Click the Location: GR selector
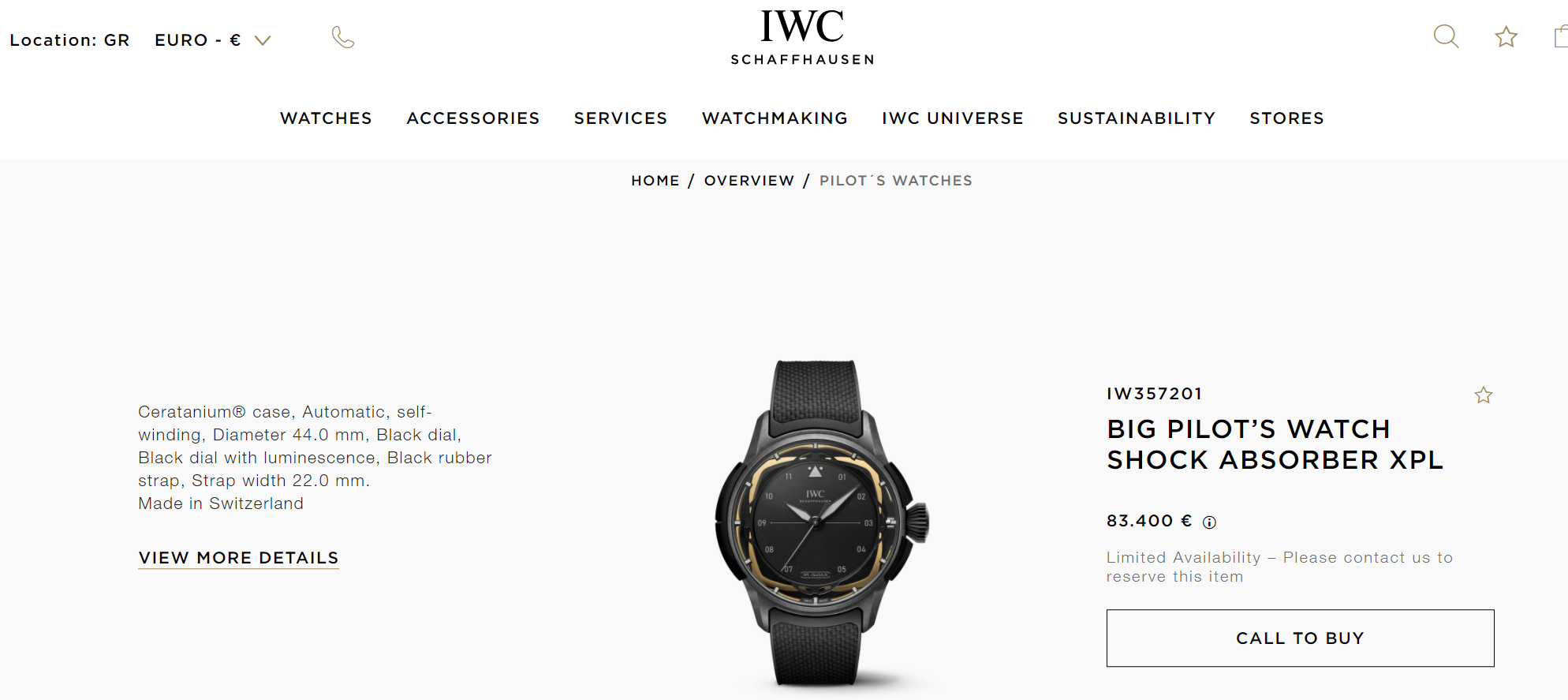The width and height of the screenshot is (1568, 700). coord(69,40)
